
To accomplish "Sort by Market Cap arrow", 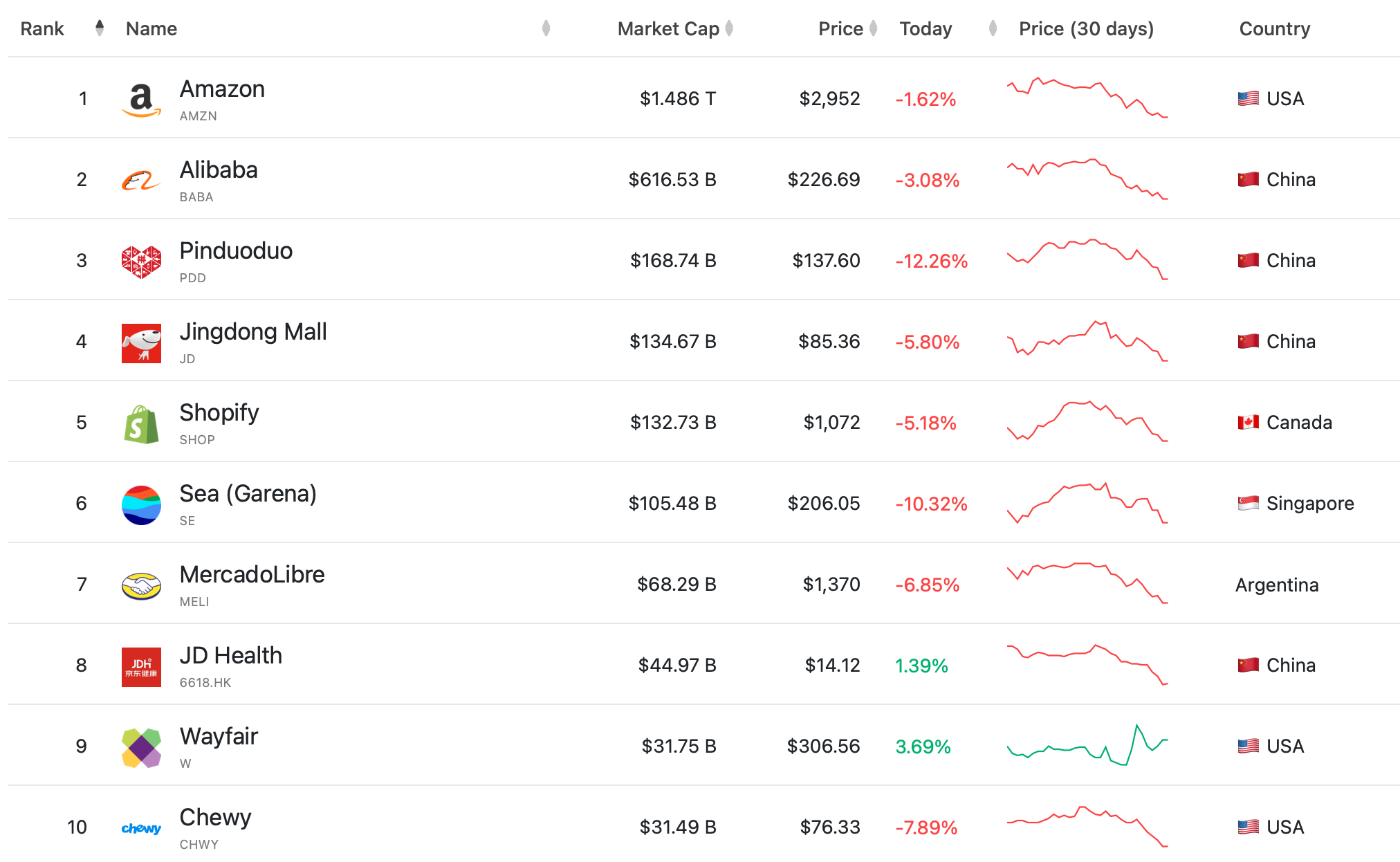I will point(729,28).
